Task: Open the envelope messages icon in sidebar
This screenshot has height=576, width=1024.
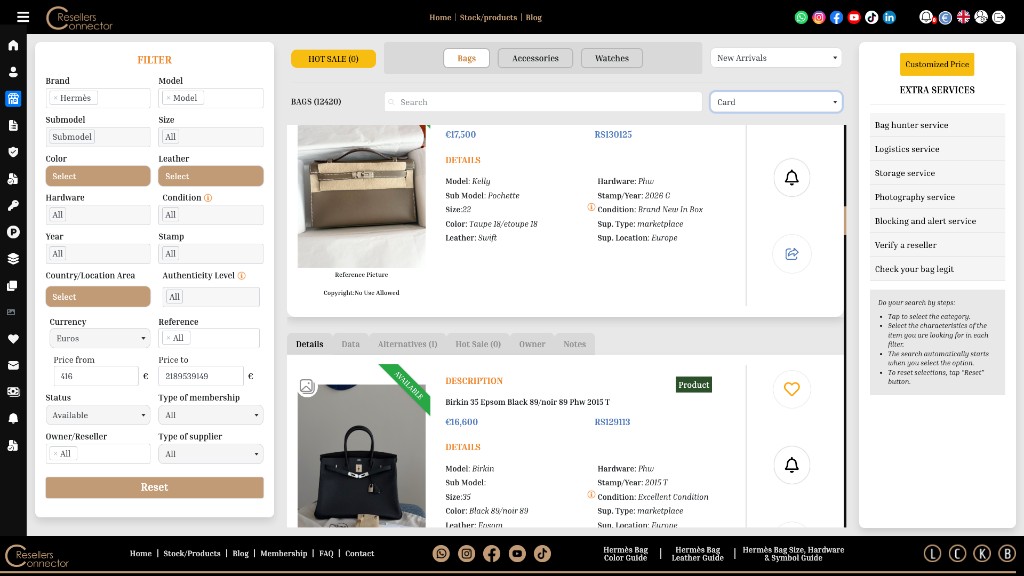Action: pos(13,365)
